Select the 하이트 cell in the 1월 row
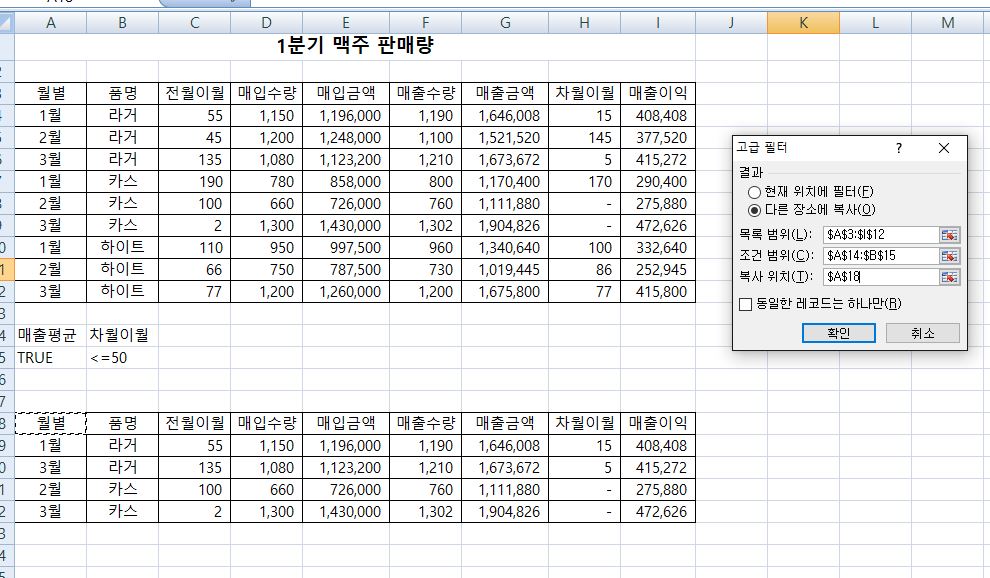 122,248
